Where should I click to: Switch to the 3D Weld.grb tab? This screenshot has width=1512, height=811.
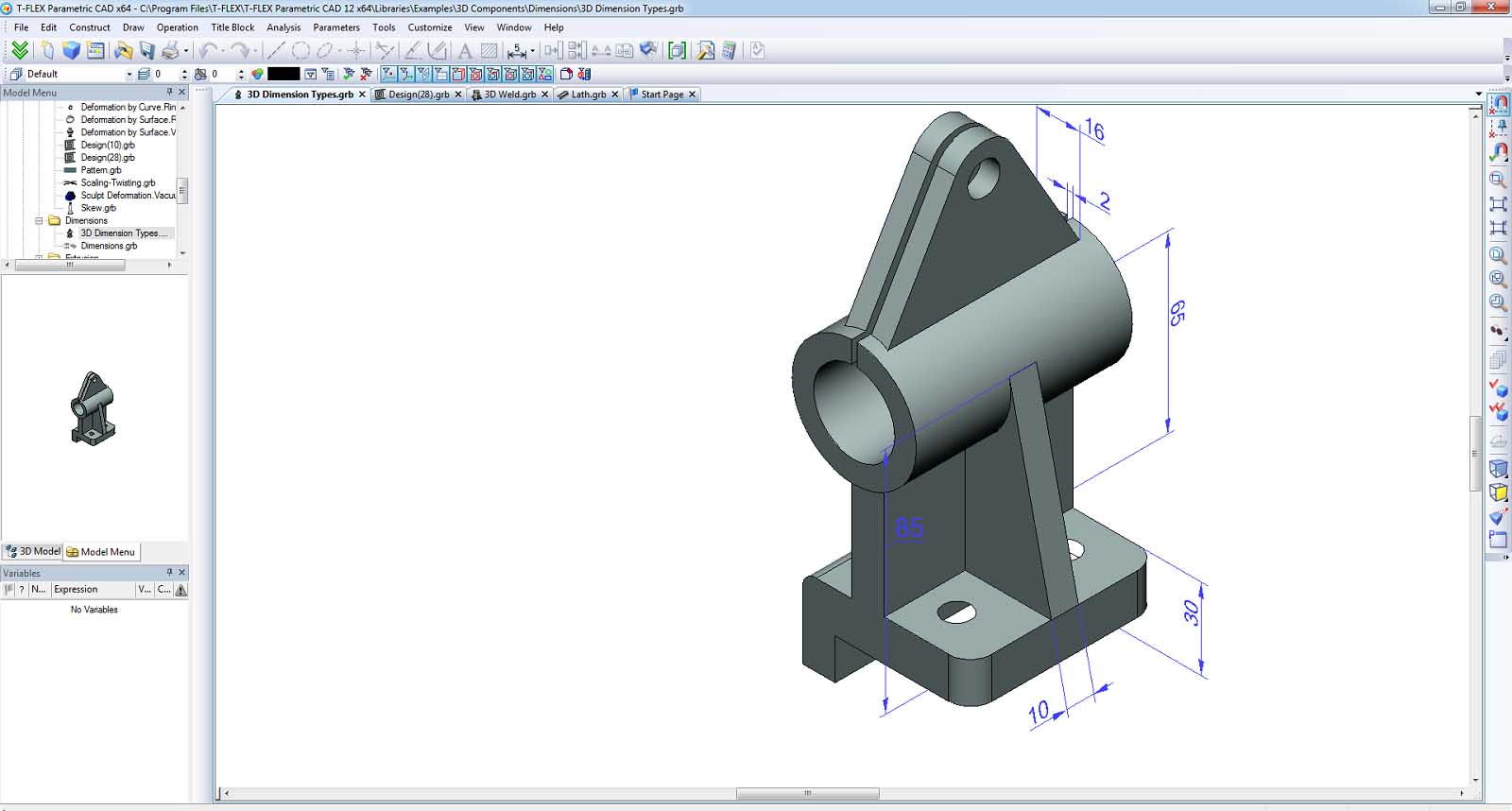[x=509, y=95]
